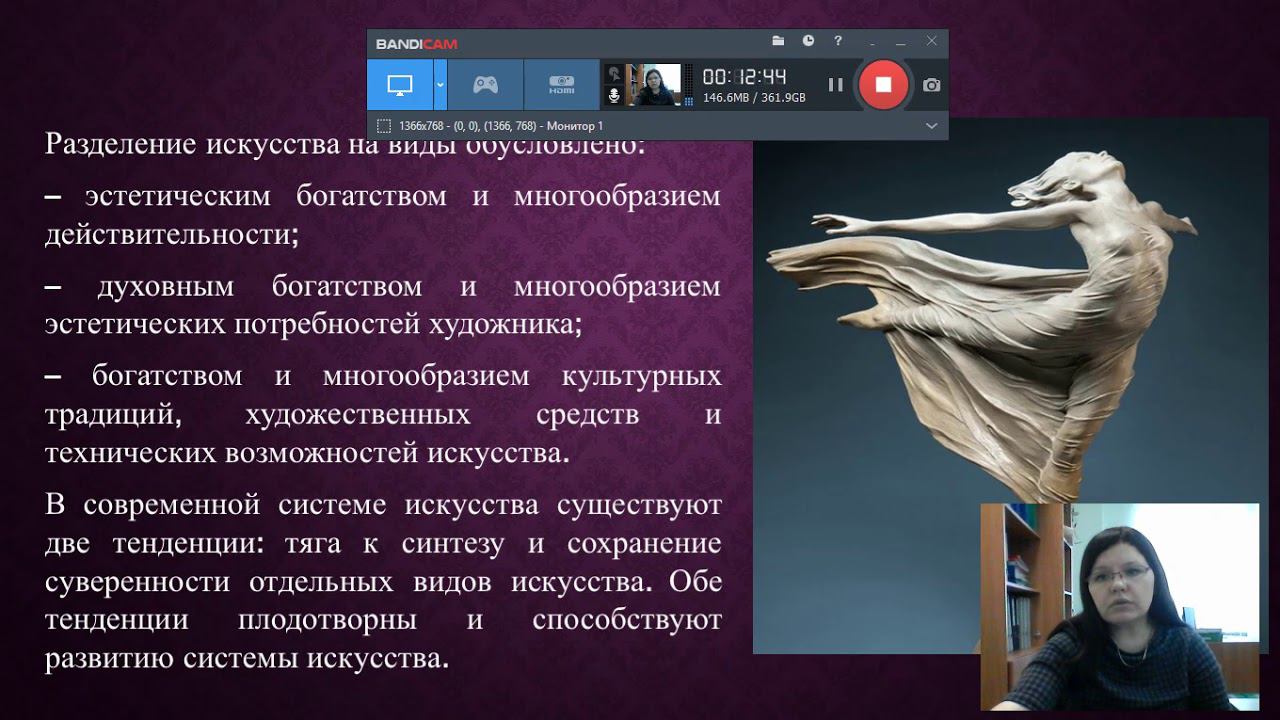Screen dimensions: 1280x720
Task: Click file size text 146.6MB / 361.9GB
Action: pos(753,98)
